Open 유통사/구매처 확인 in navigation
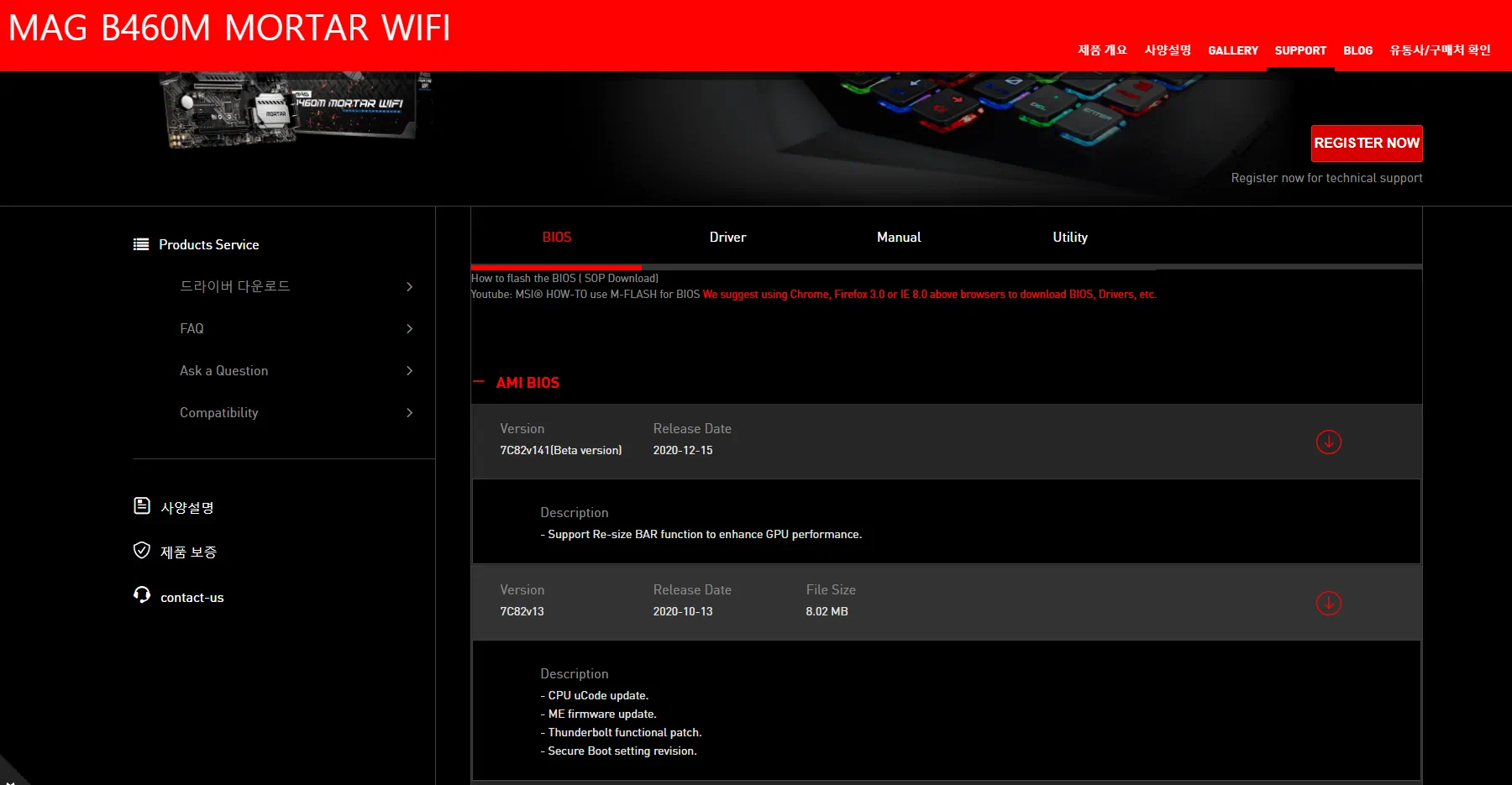Image resolution: width=1512 pixels, height=785 pixels. coord(1440,50)
